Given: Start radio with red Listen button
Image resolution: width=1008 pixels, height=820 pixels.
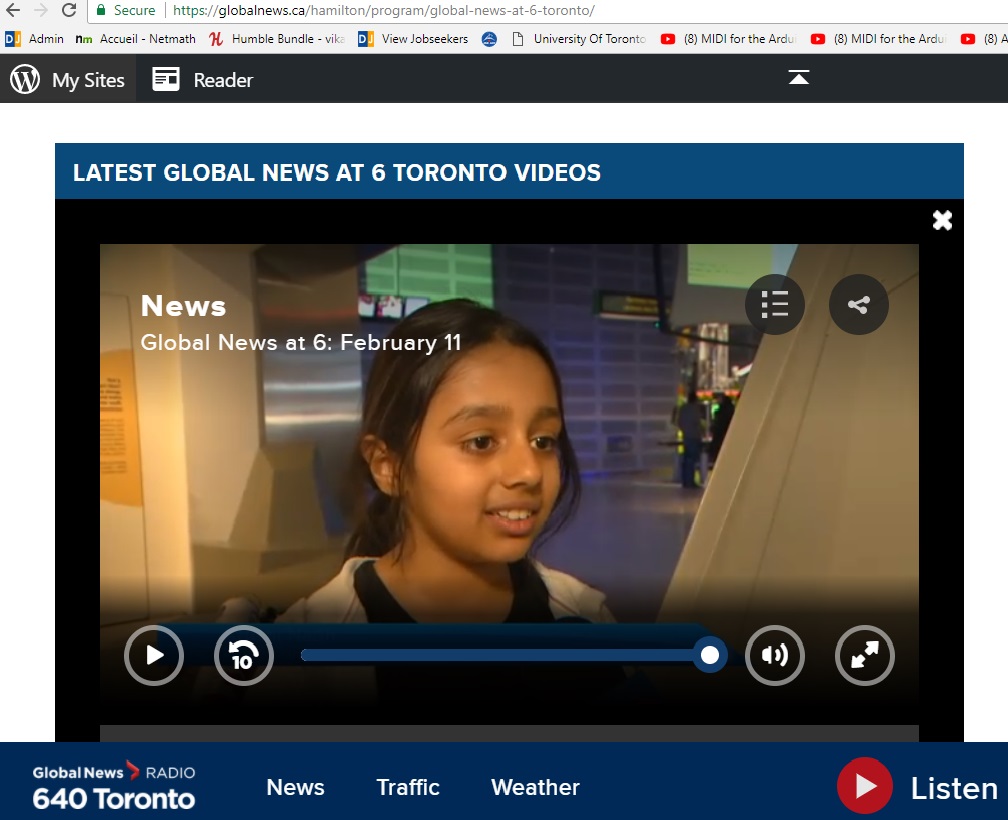Looking at the screenshot, I should point(865,787).
